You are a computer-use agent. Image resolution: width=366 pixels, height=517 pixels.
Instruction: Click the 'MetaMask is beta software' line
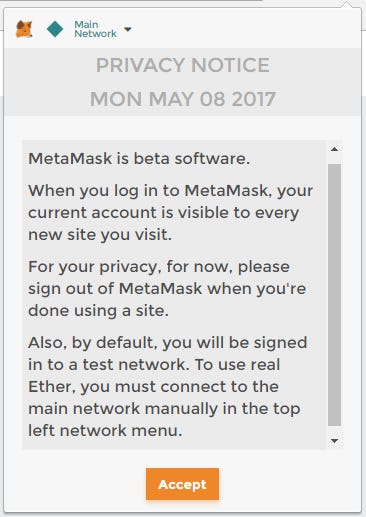(x=139, y=158)
